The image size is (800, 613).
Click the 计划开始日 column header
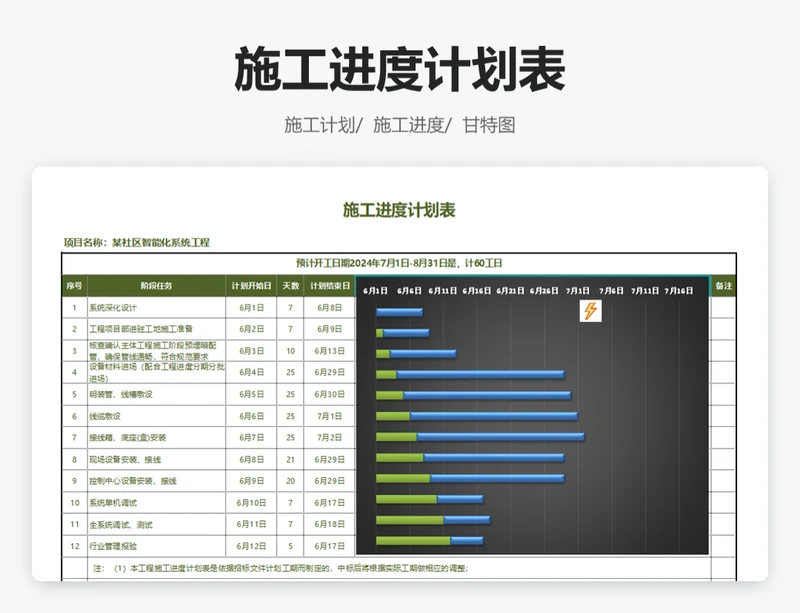252,286
